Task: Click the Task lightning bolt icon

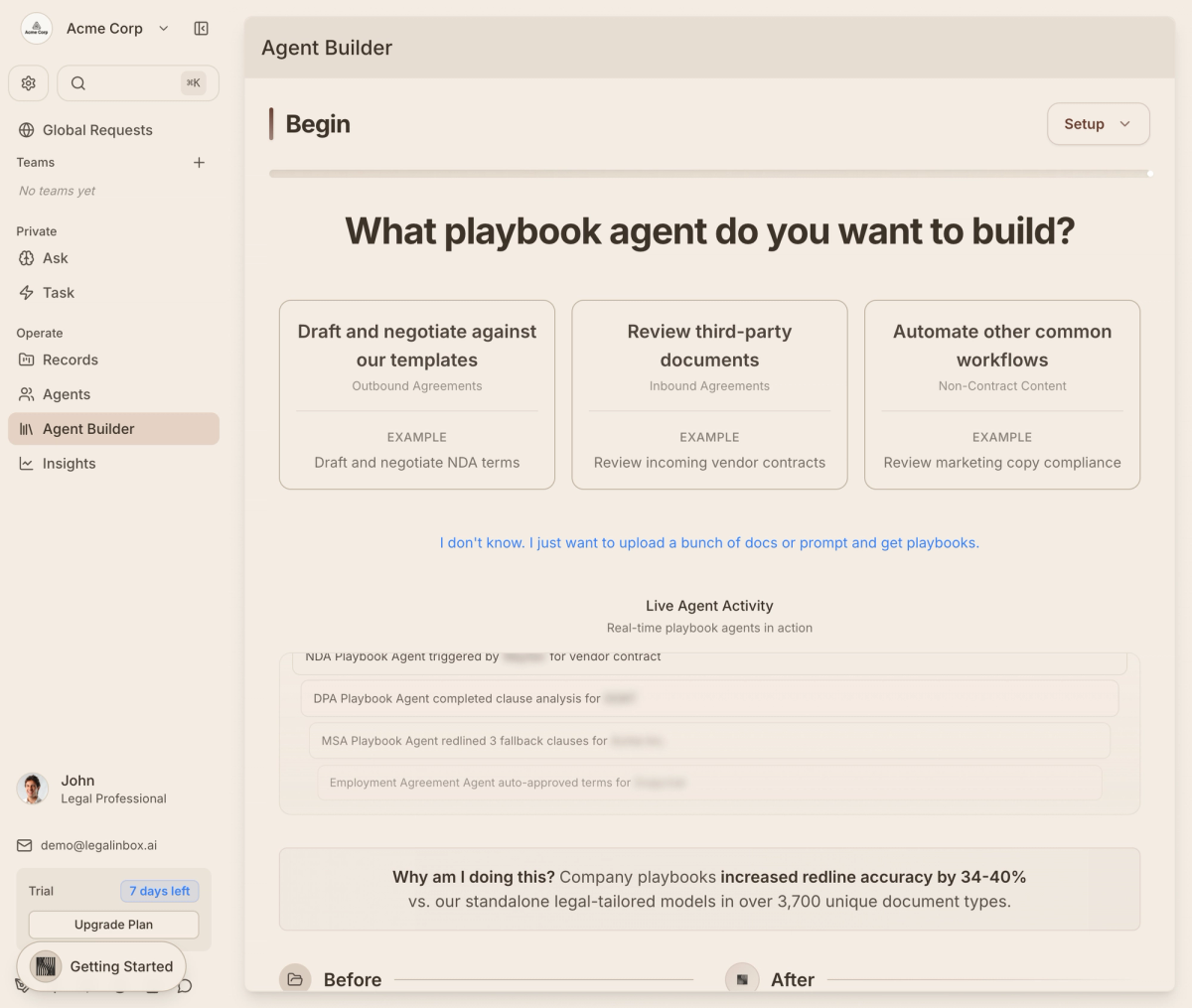Action: tap(27, 293)
